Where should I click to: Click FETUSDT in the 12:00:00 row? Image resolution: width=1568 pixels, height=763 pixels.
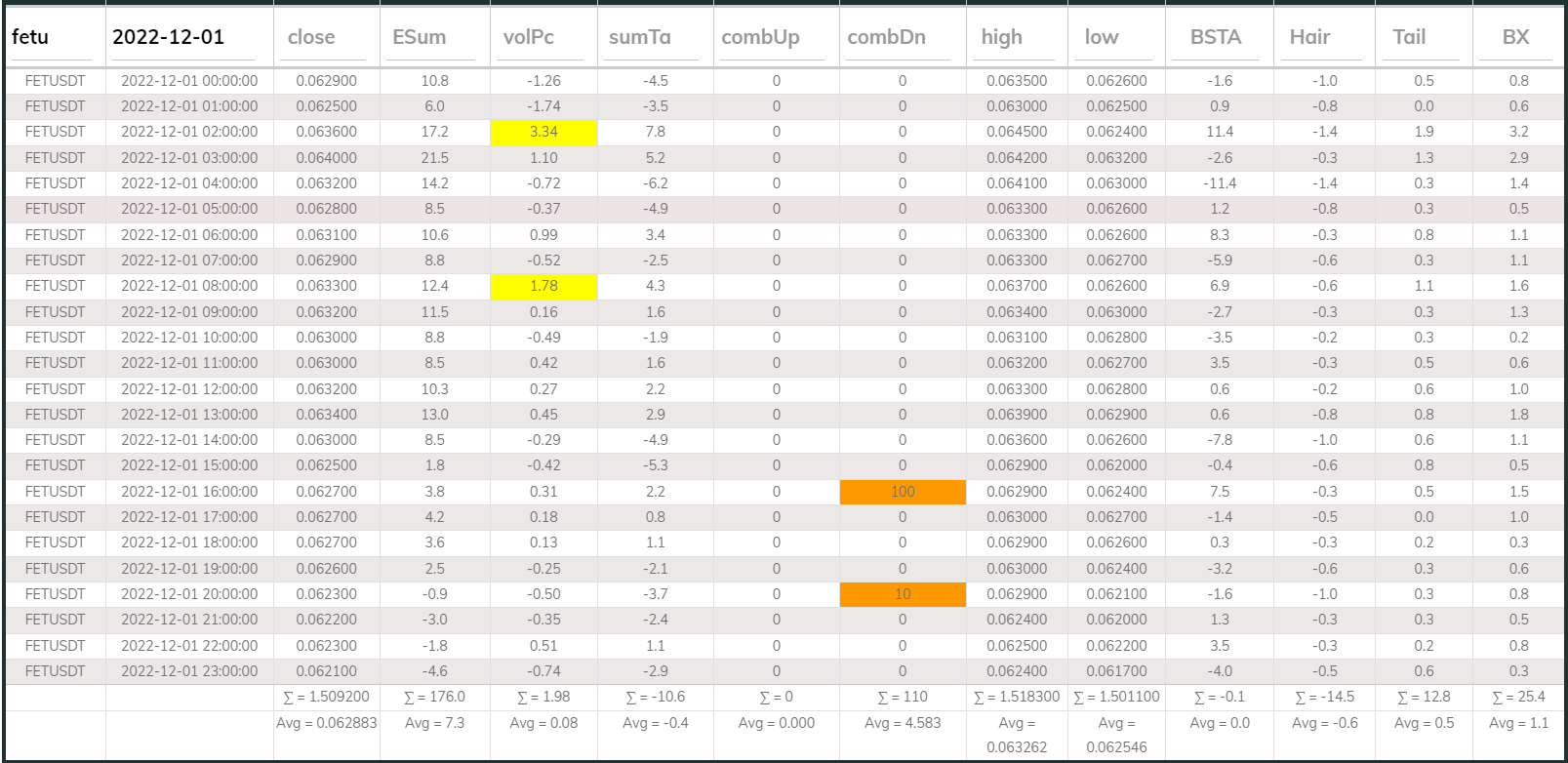coord(55,389)
